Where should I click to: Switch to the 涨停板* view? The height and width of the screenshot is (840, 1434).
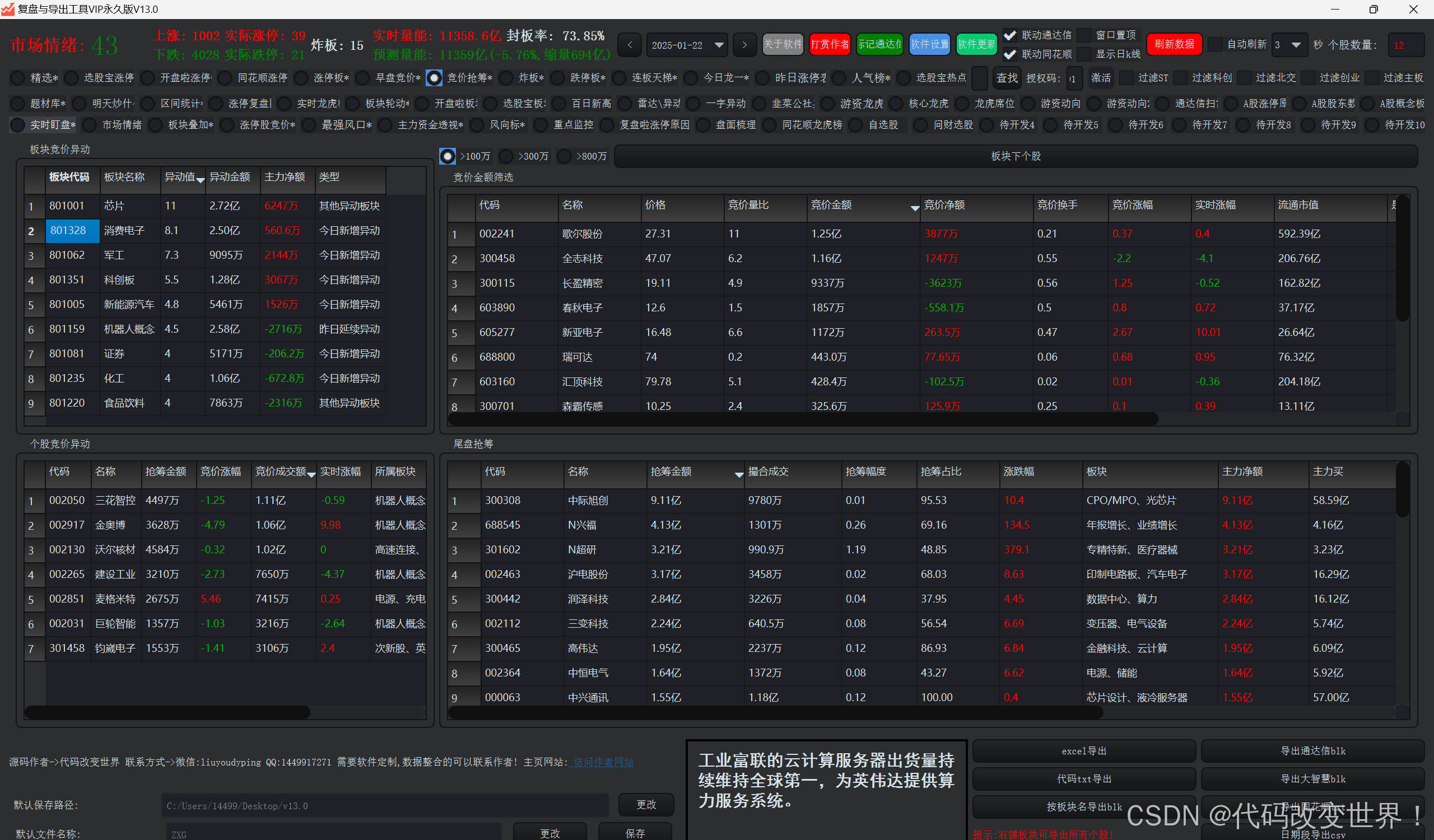point(301,78)
